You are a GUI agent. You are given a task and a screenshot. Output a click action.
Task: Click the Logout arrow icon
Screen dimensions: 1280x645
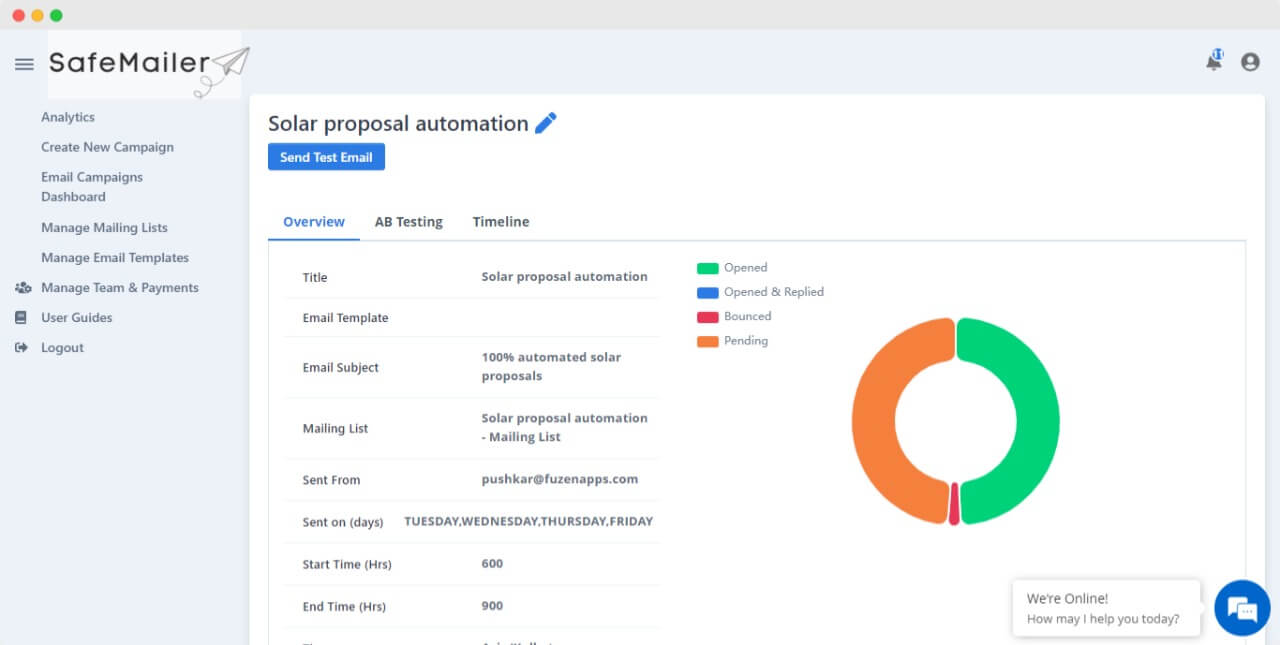(x=22, y=348)
